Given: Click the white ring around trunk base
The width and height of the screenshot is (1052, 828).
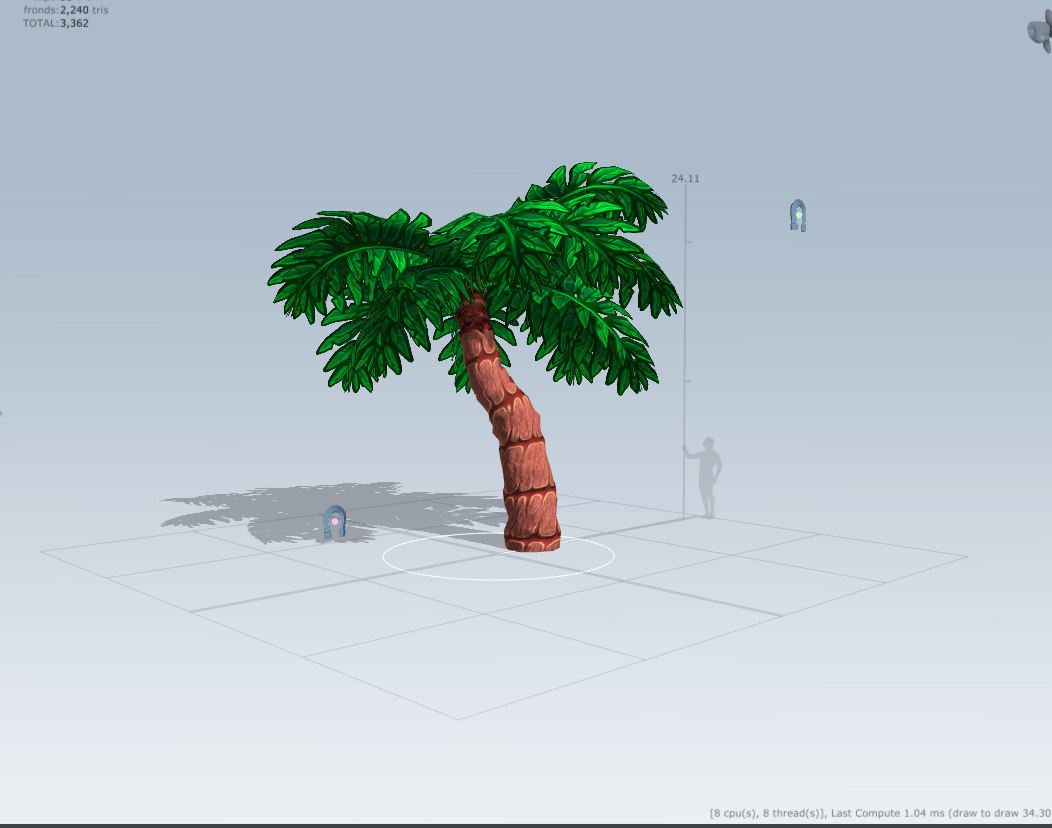Looking at the screenshot, I should pyautogui.click(x=498, y=556).
